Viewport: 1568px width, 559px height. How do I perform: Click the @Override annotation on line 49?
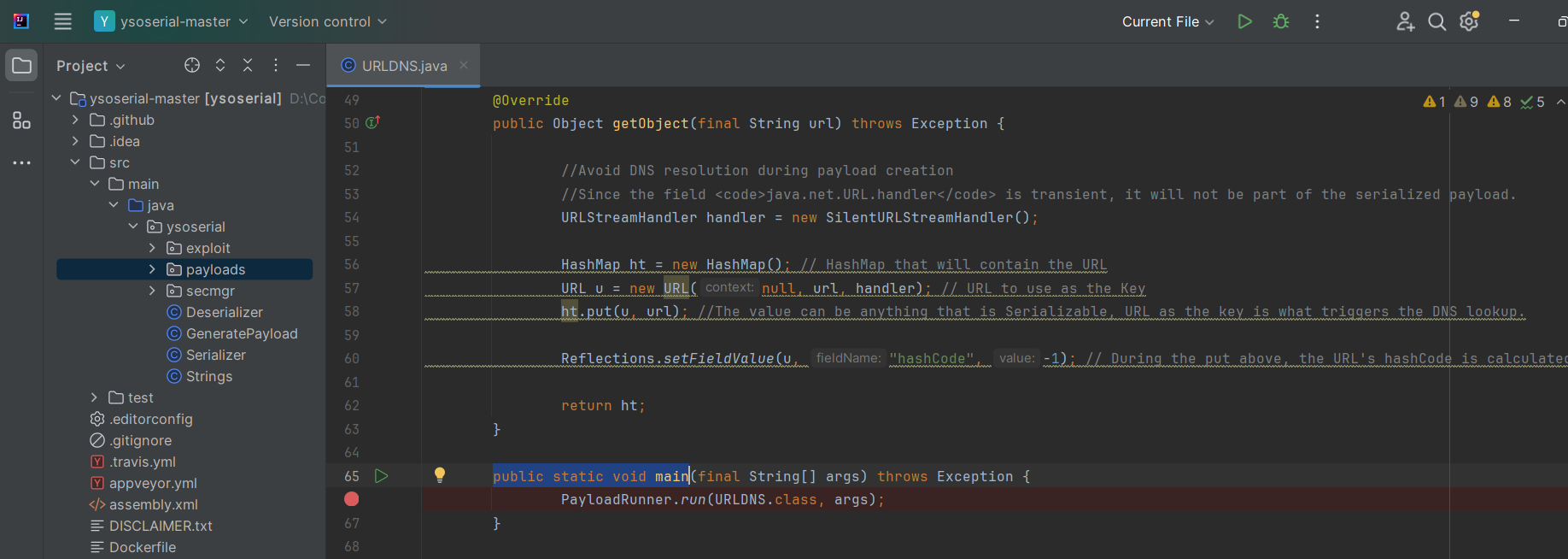pyautogui.click(x=530, y=100)
